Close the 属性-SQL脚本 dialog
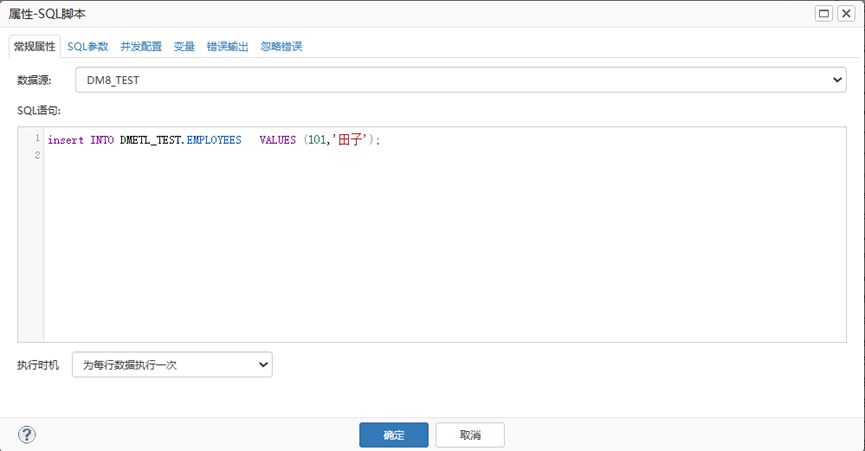Viewport: 865px width, 451px height. pyautogui.click(x=846, y=13)
